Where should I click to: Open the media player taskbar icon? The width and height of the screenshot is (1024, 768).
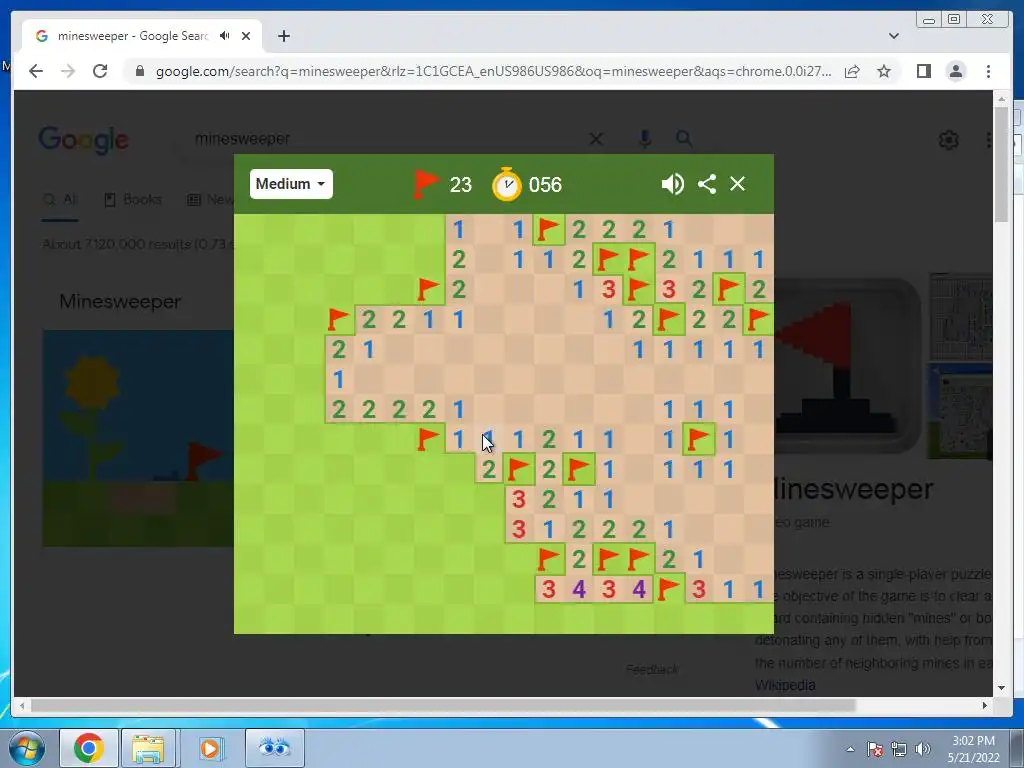[210, 748]
